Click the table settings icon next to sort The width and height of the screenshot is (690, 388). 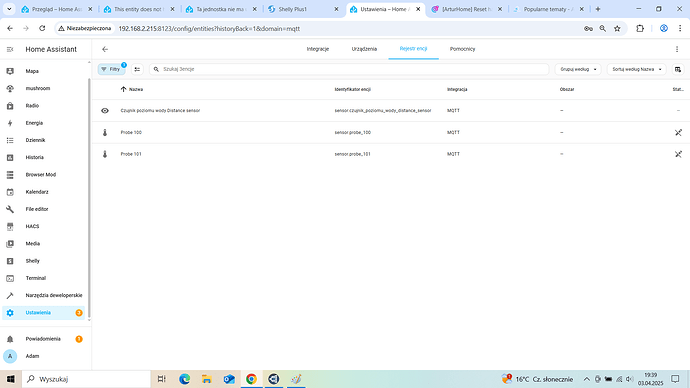click(x=678, y=69)
